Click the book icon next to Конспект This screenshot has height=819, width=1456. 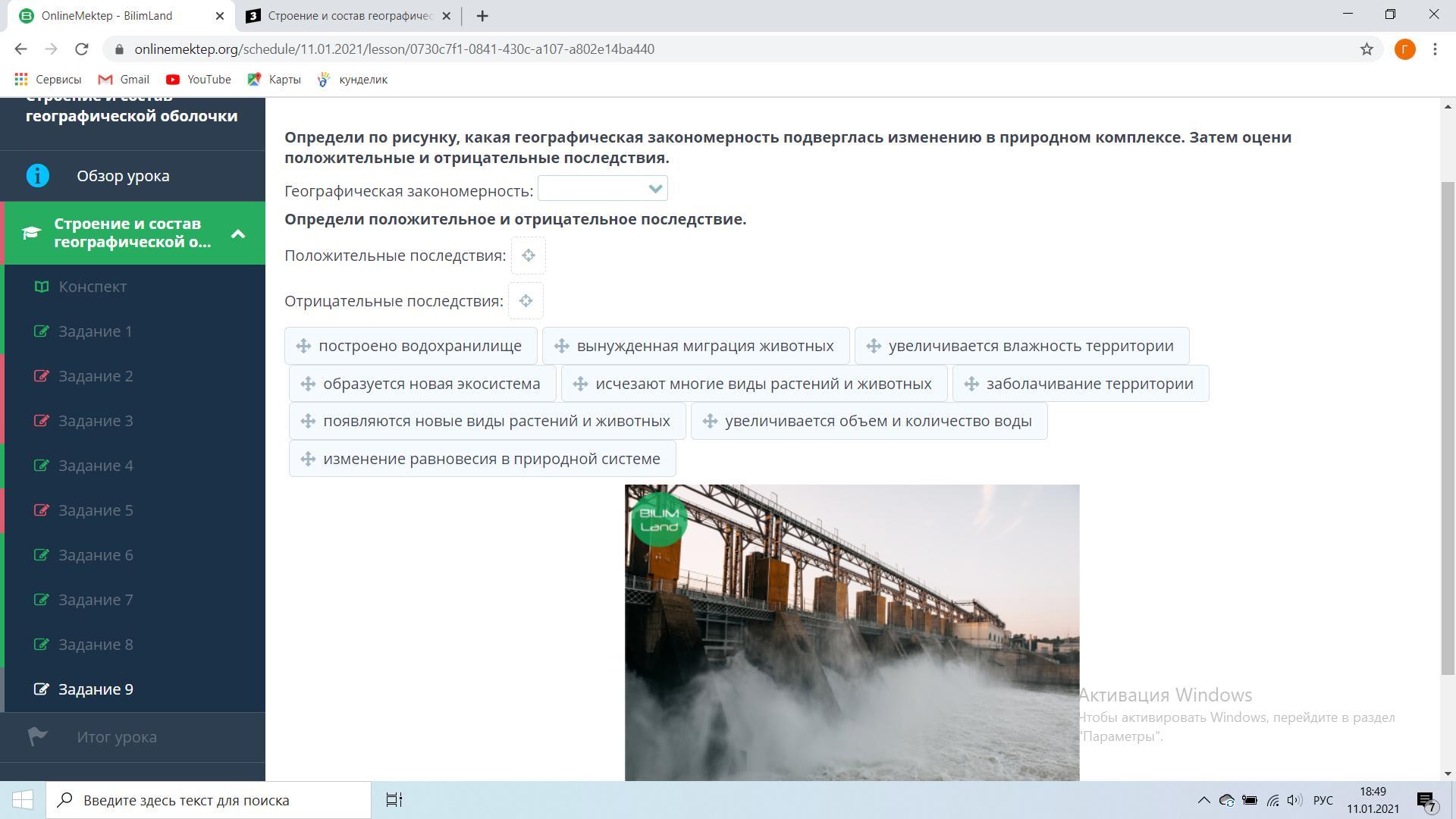pyautogui.click(x=42, y=287)
